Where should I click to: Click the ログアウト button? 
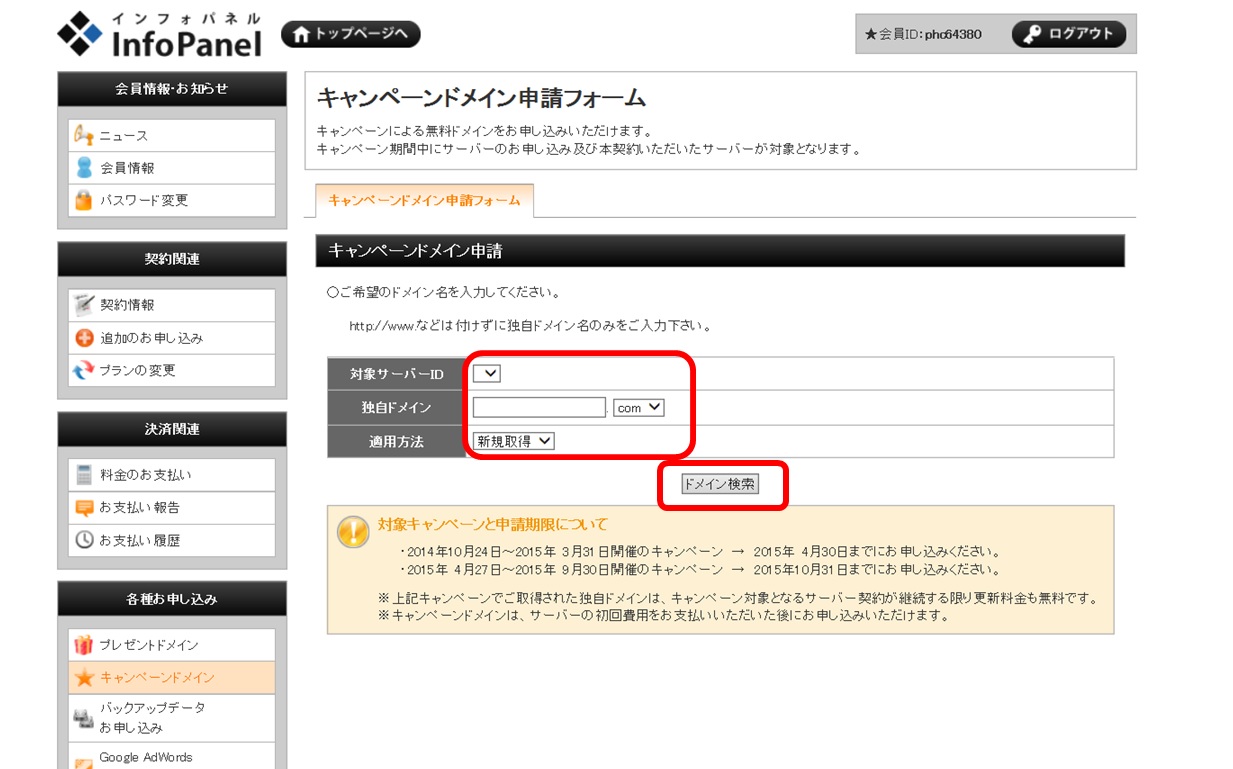1069,34
